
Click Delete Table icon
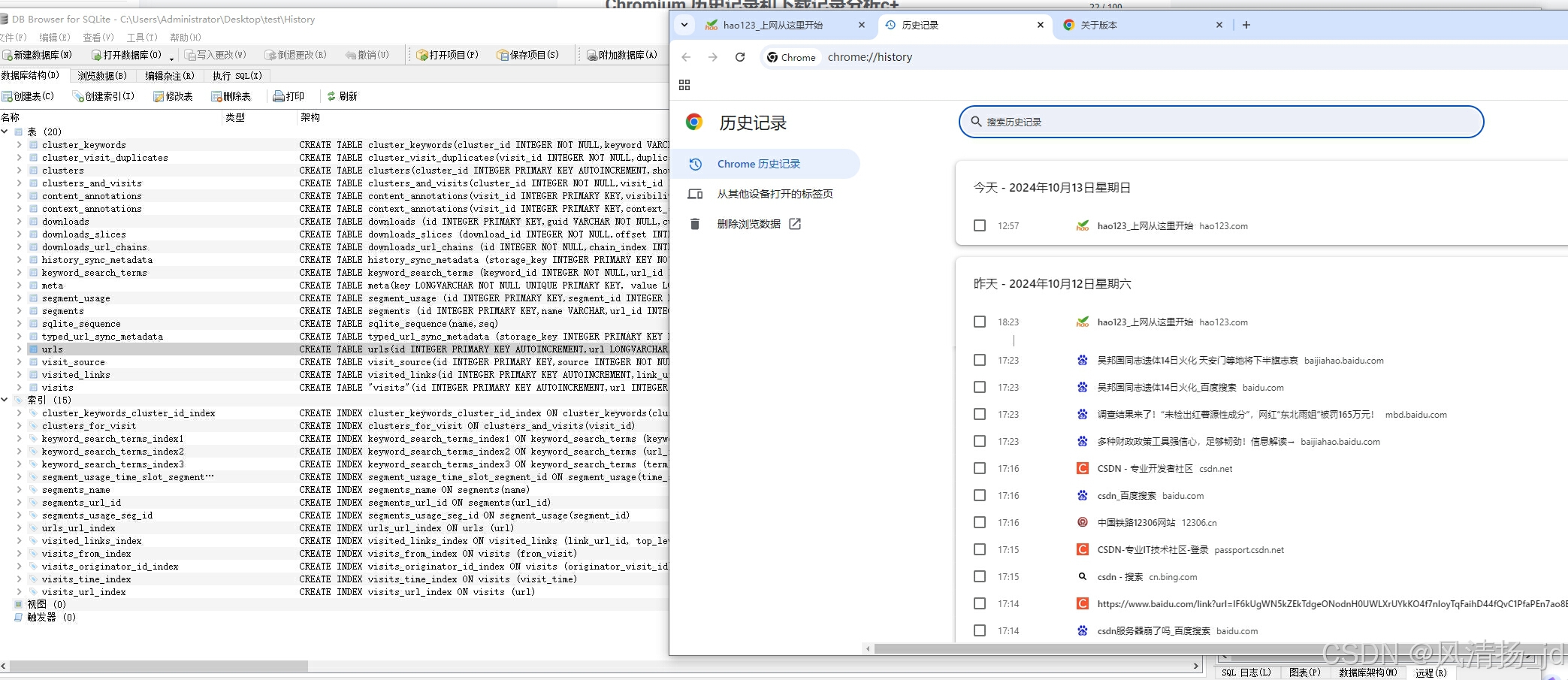point(216,96)
